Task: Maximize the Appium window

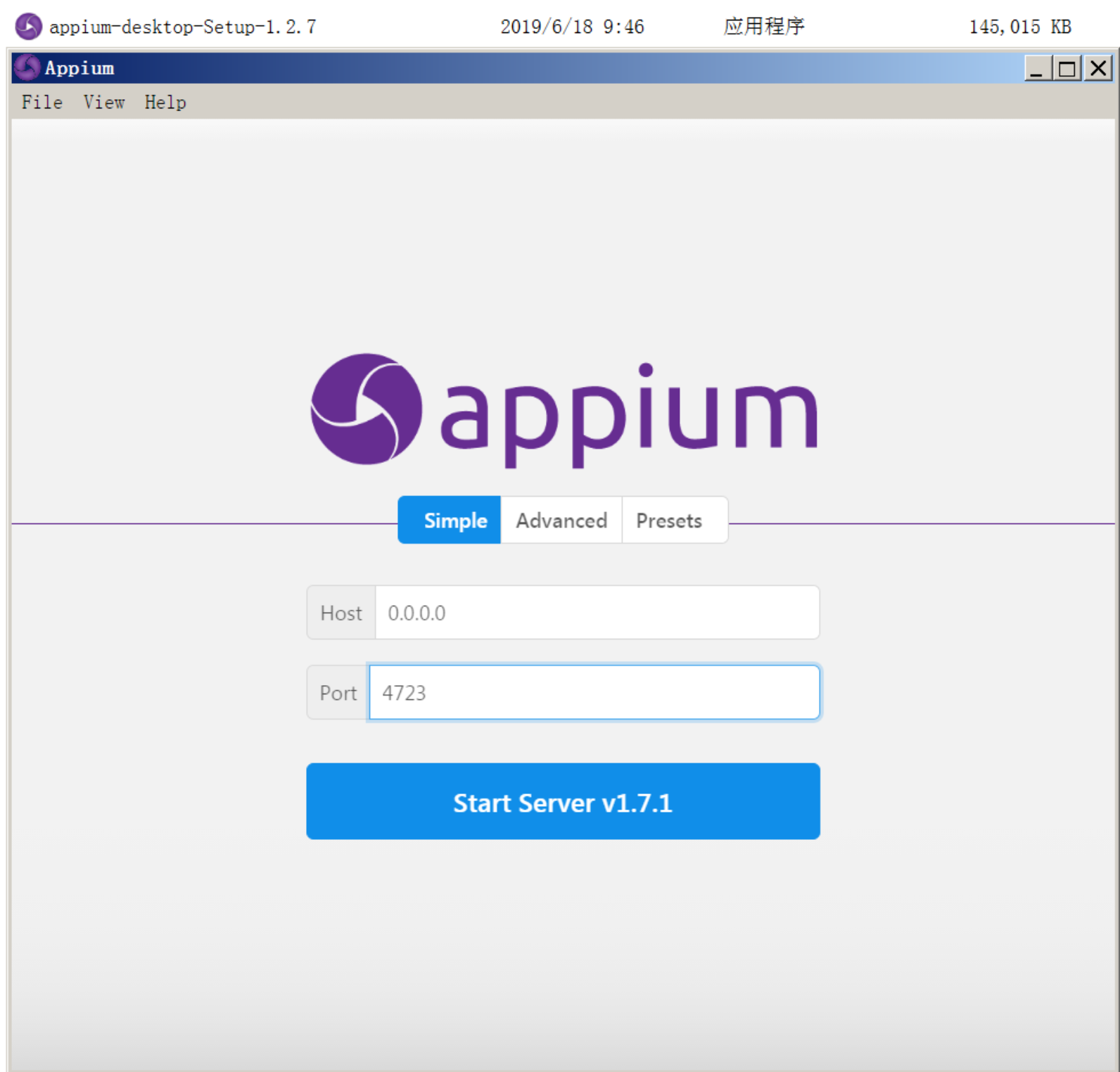Action: click(1067, 68)
